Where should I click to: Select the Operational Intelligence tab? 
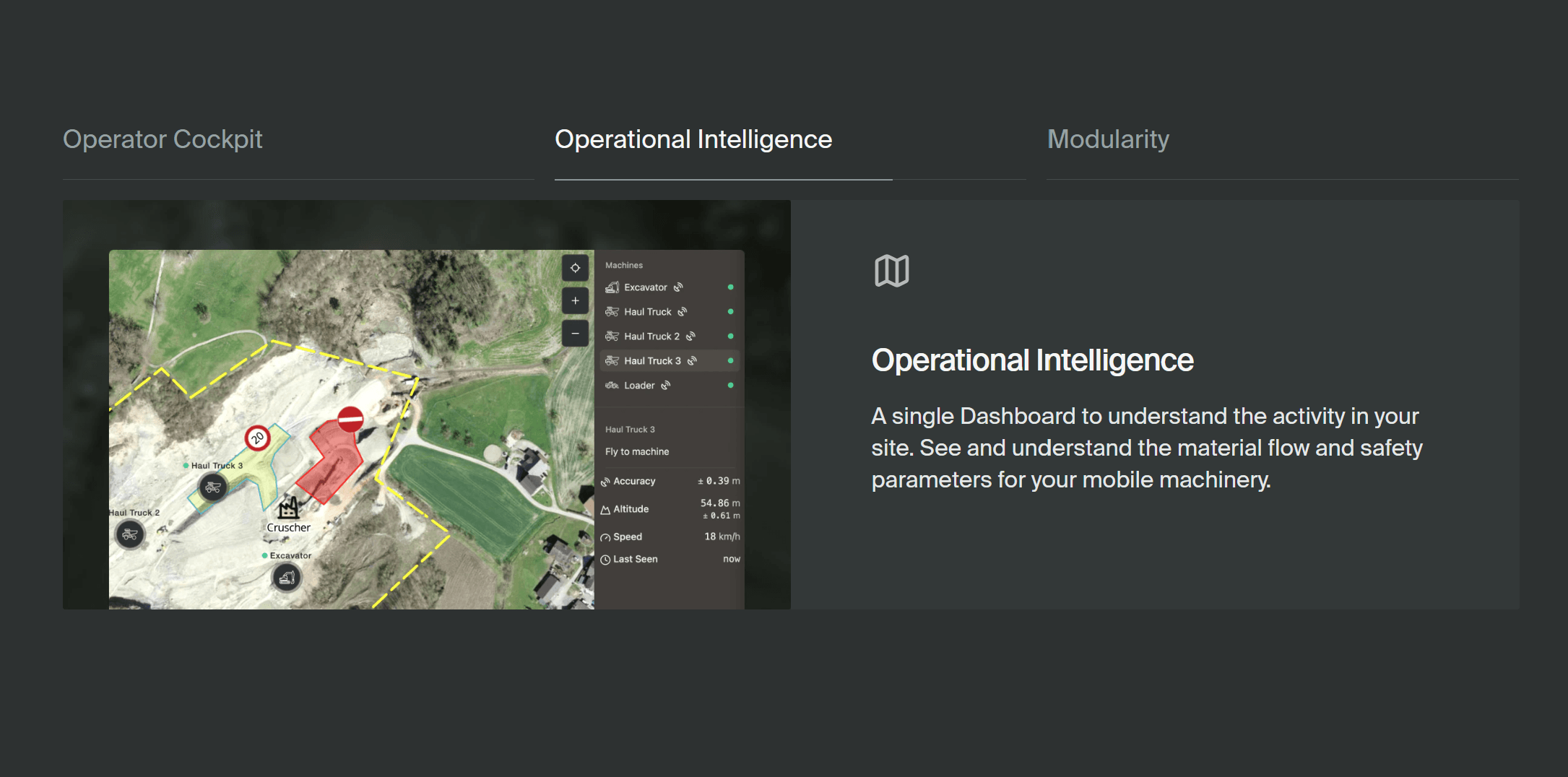pyautogui.click(x=693, y=139)
